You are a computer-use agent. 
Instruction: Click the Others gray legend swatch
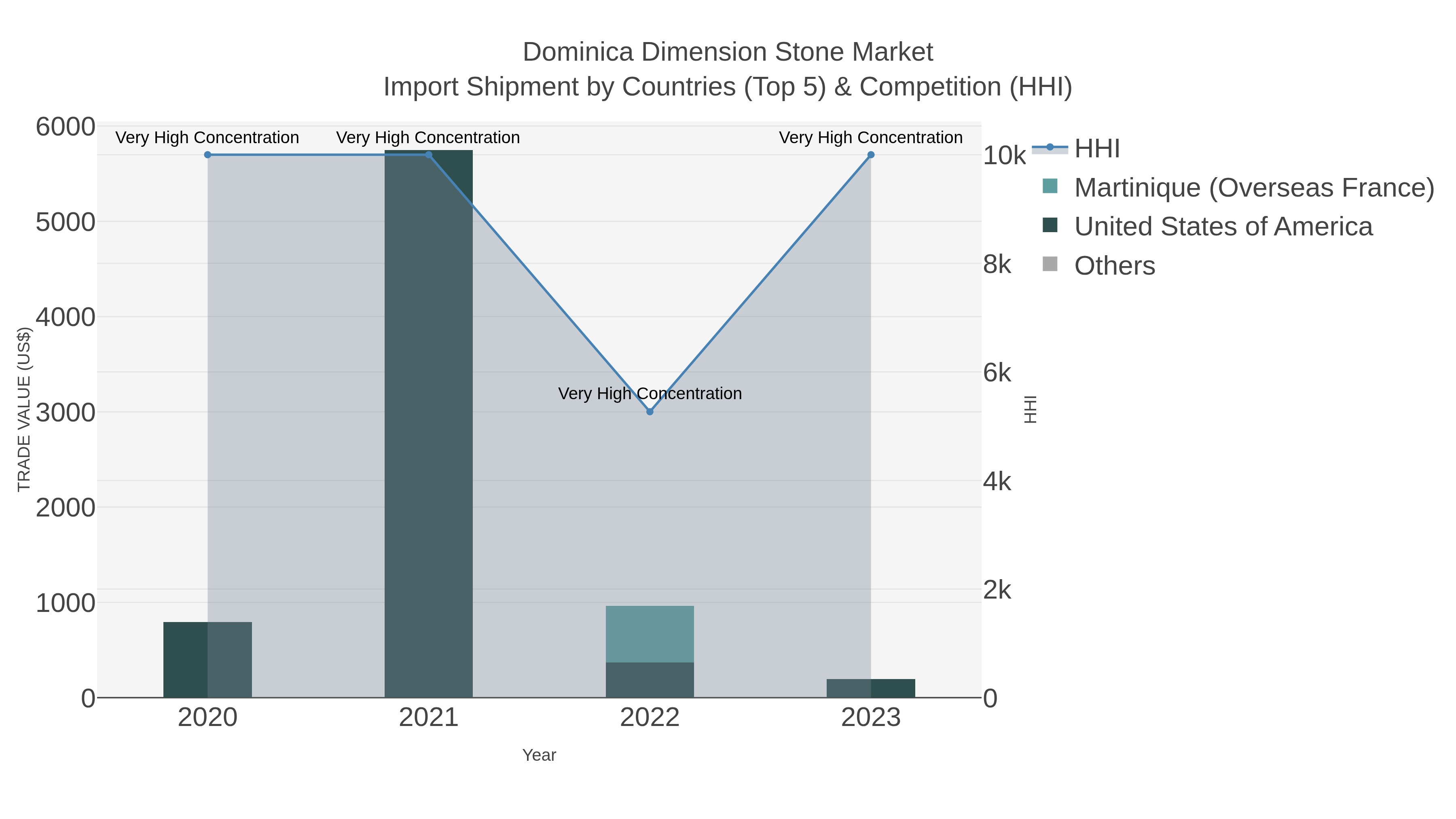click(1050, 264)
